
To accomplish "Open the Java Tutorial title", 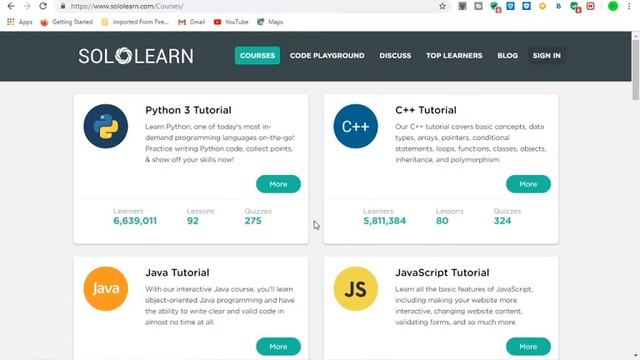I will (177, 273).
